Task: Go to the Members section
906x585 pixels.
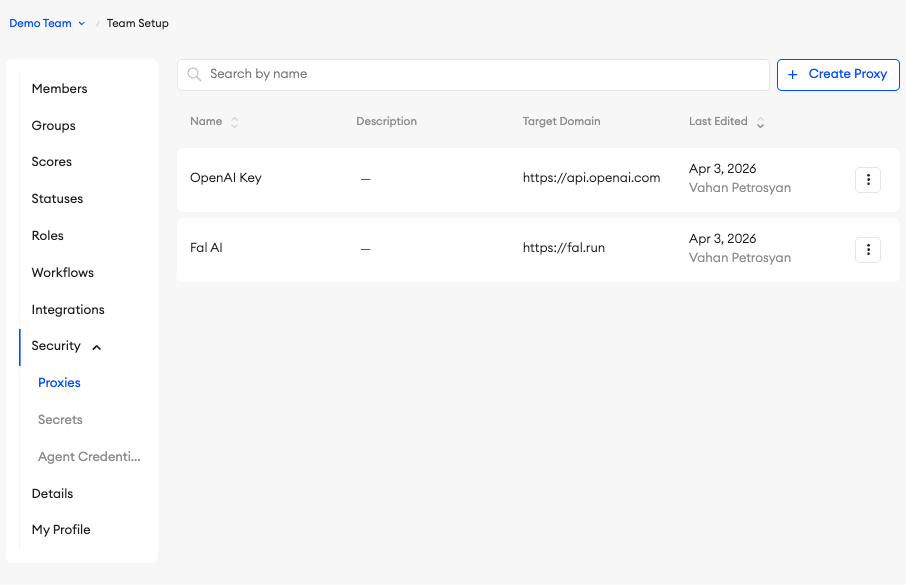Action: click(60, 88)
